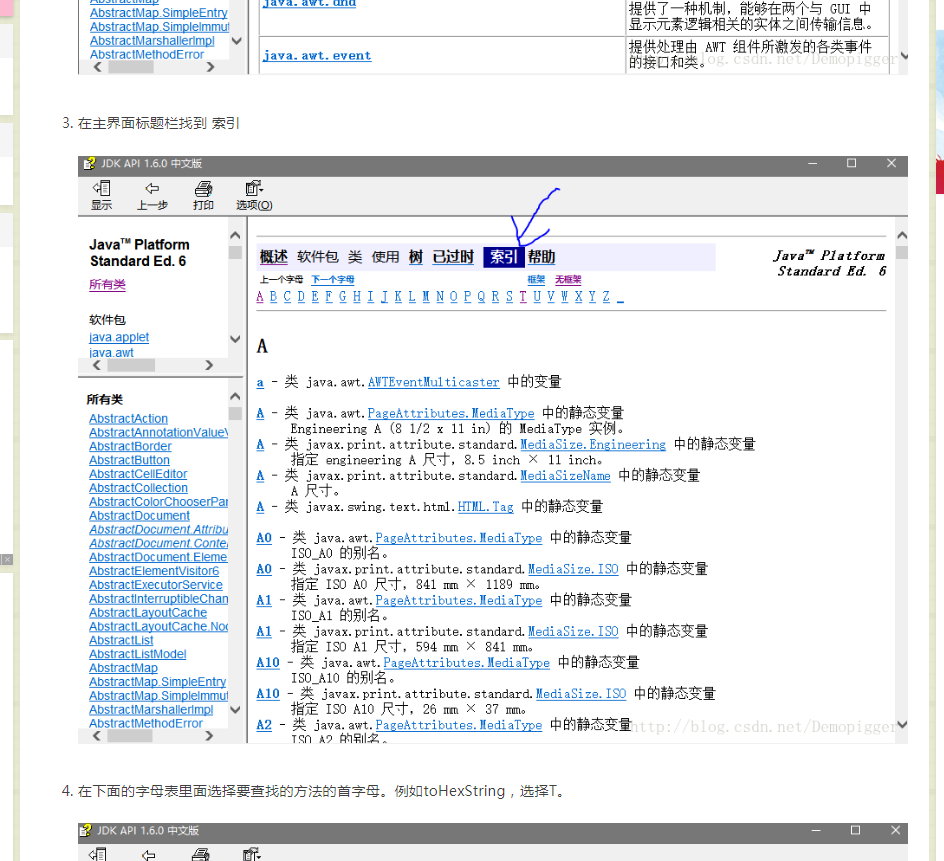Jump to letter H in the alphabet index
Viewport: 944px width, 861px height.
click(x=356, y=297)
